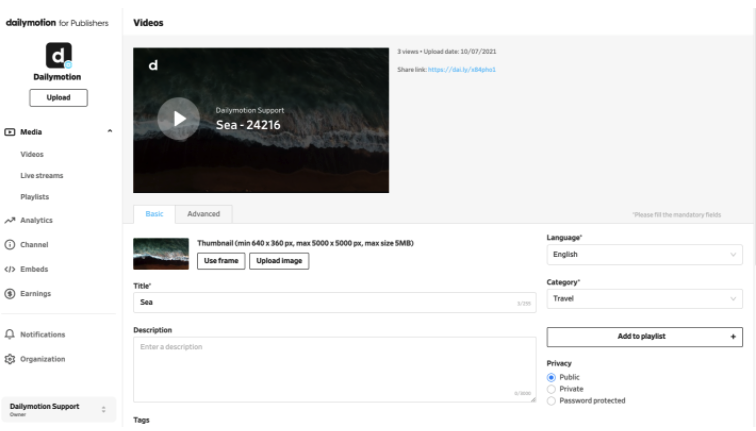Select the Private privacy option
The height and width of the screenshot is (431, 756).
tap(551, 389)
